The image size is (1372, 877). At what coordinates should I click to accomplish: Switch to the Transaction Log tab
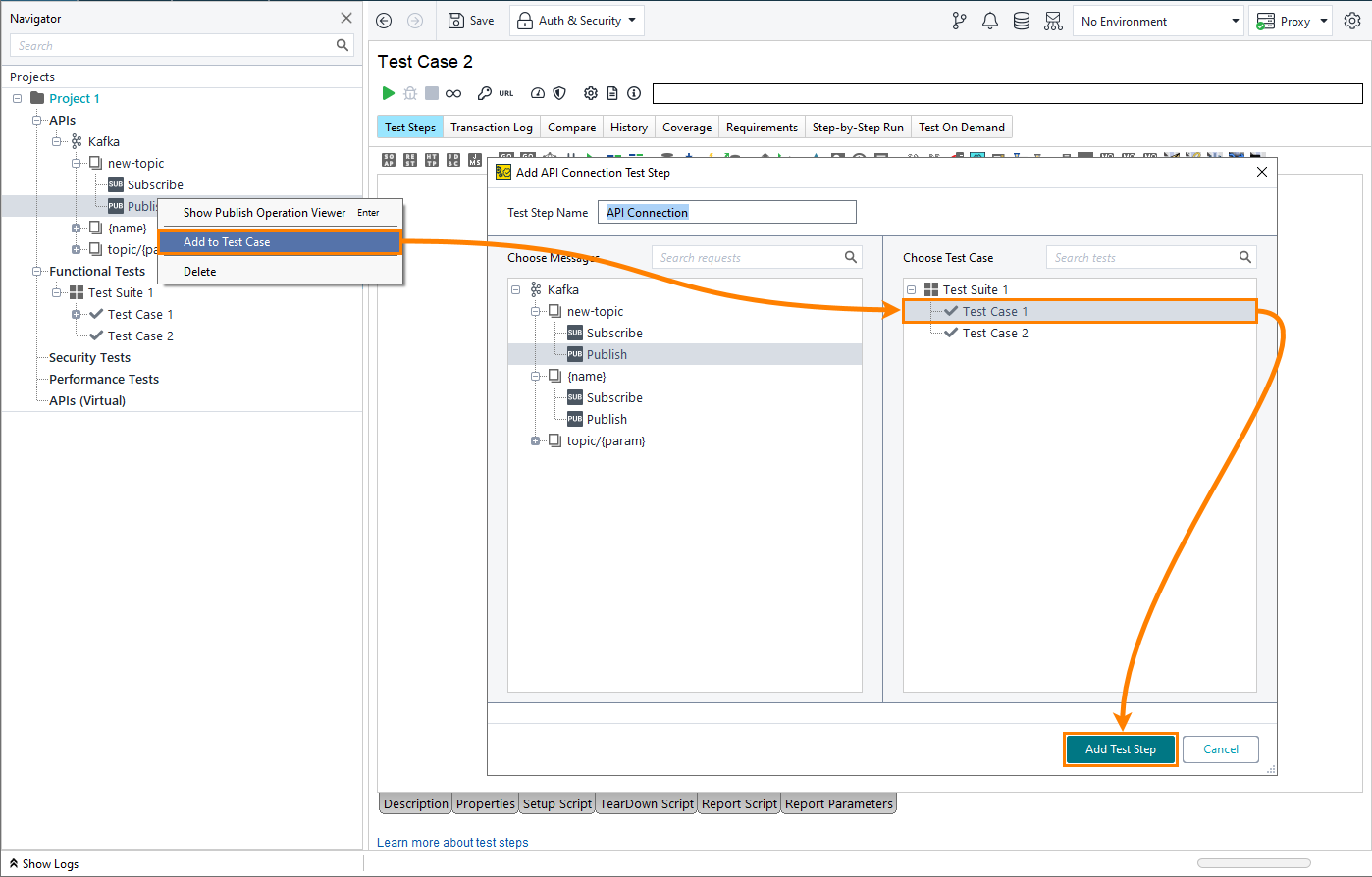tap(491, 127)
